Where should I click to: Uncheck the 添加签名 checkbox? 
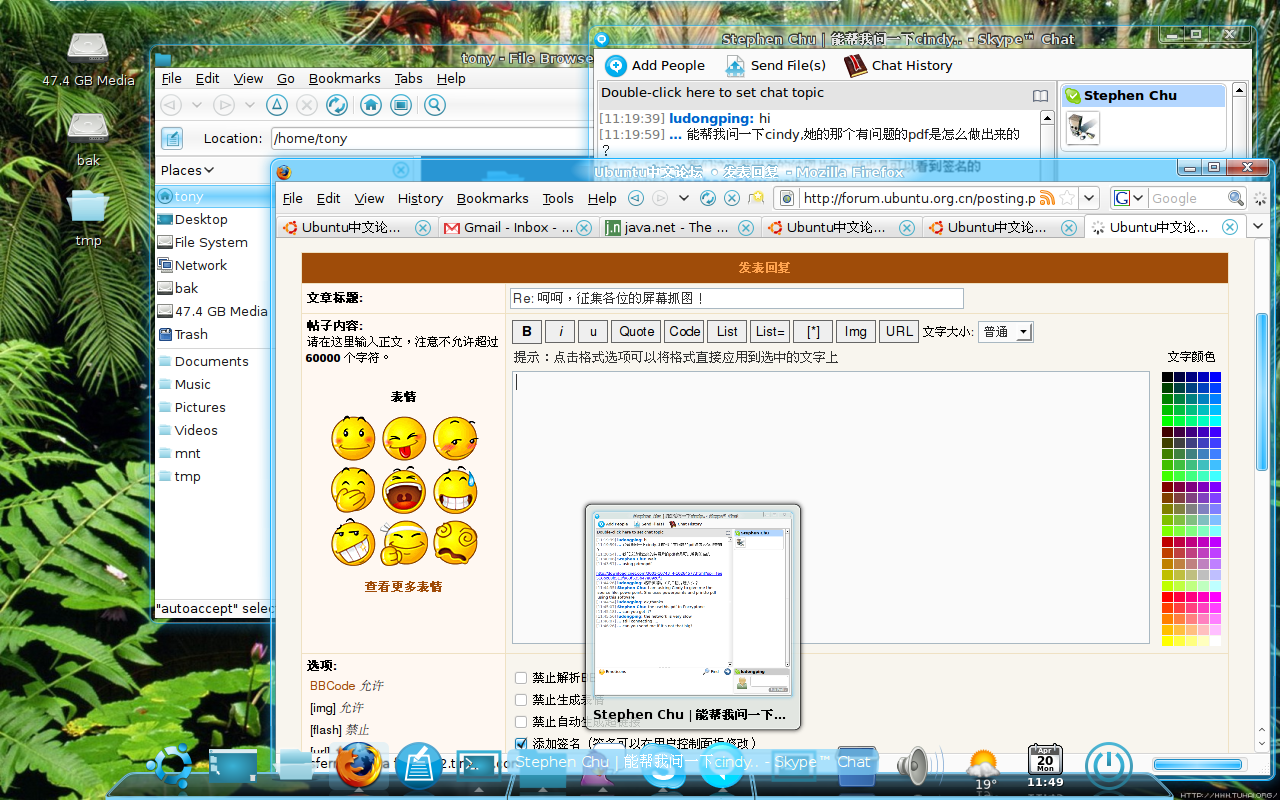(521, 743)
